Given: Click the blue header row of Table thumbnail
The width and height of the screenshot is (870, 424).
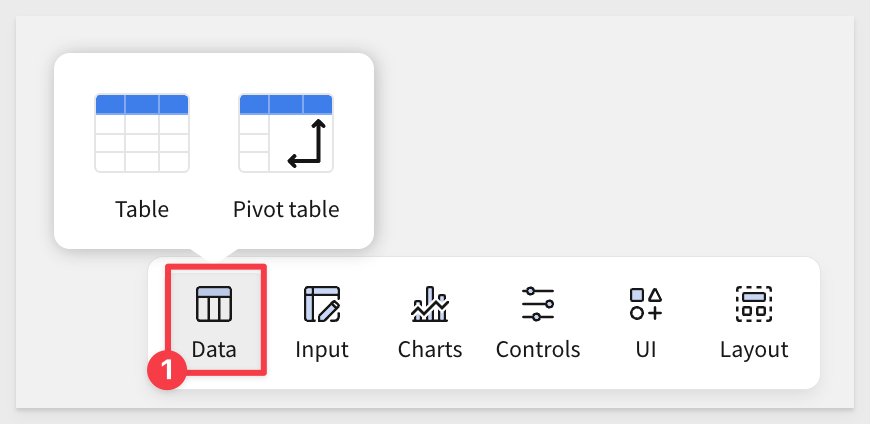Looking at the screenshot, I should point(142,104).
